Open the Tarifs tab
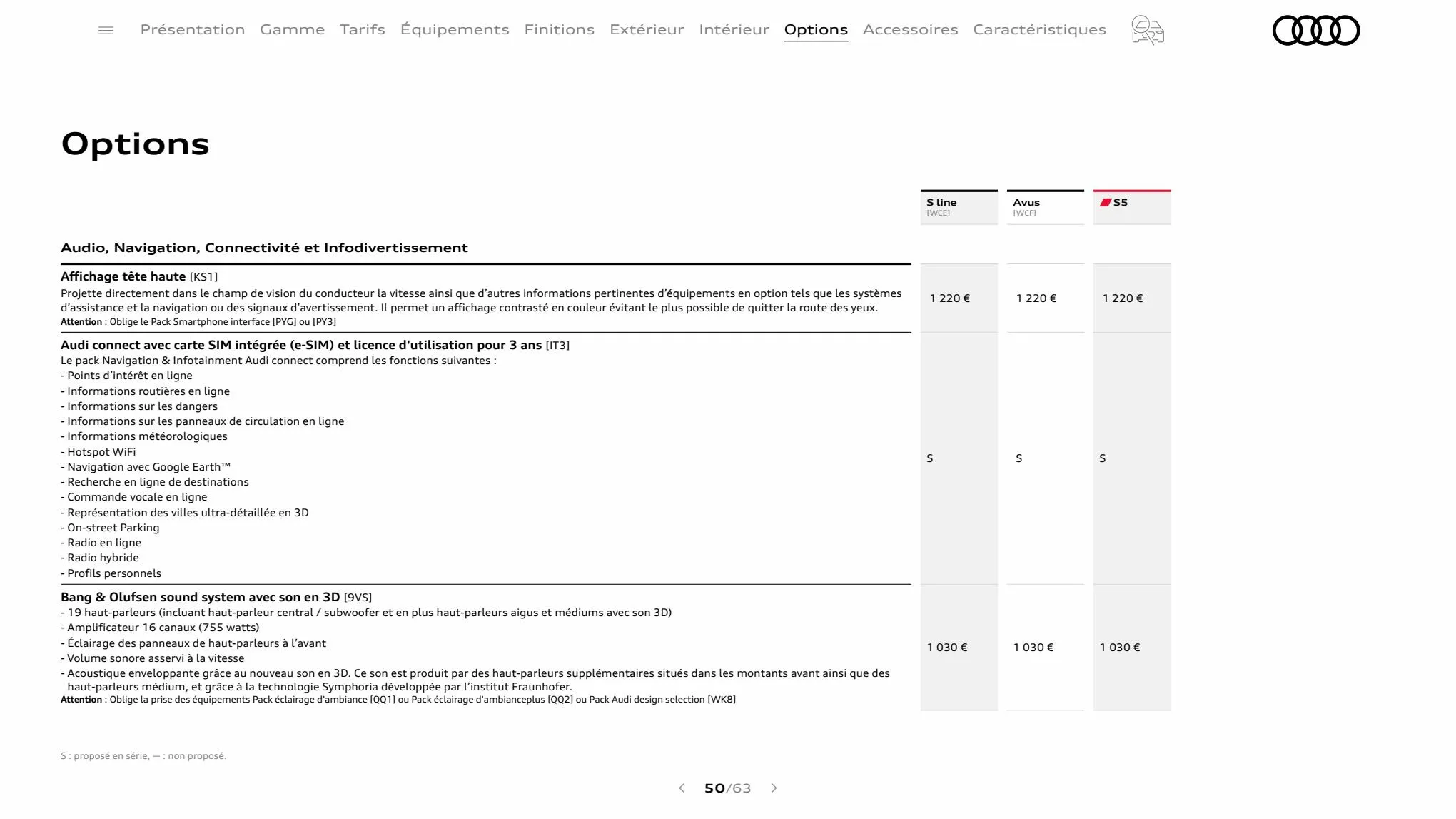 point(363,29)
